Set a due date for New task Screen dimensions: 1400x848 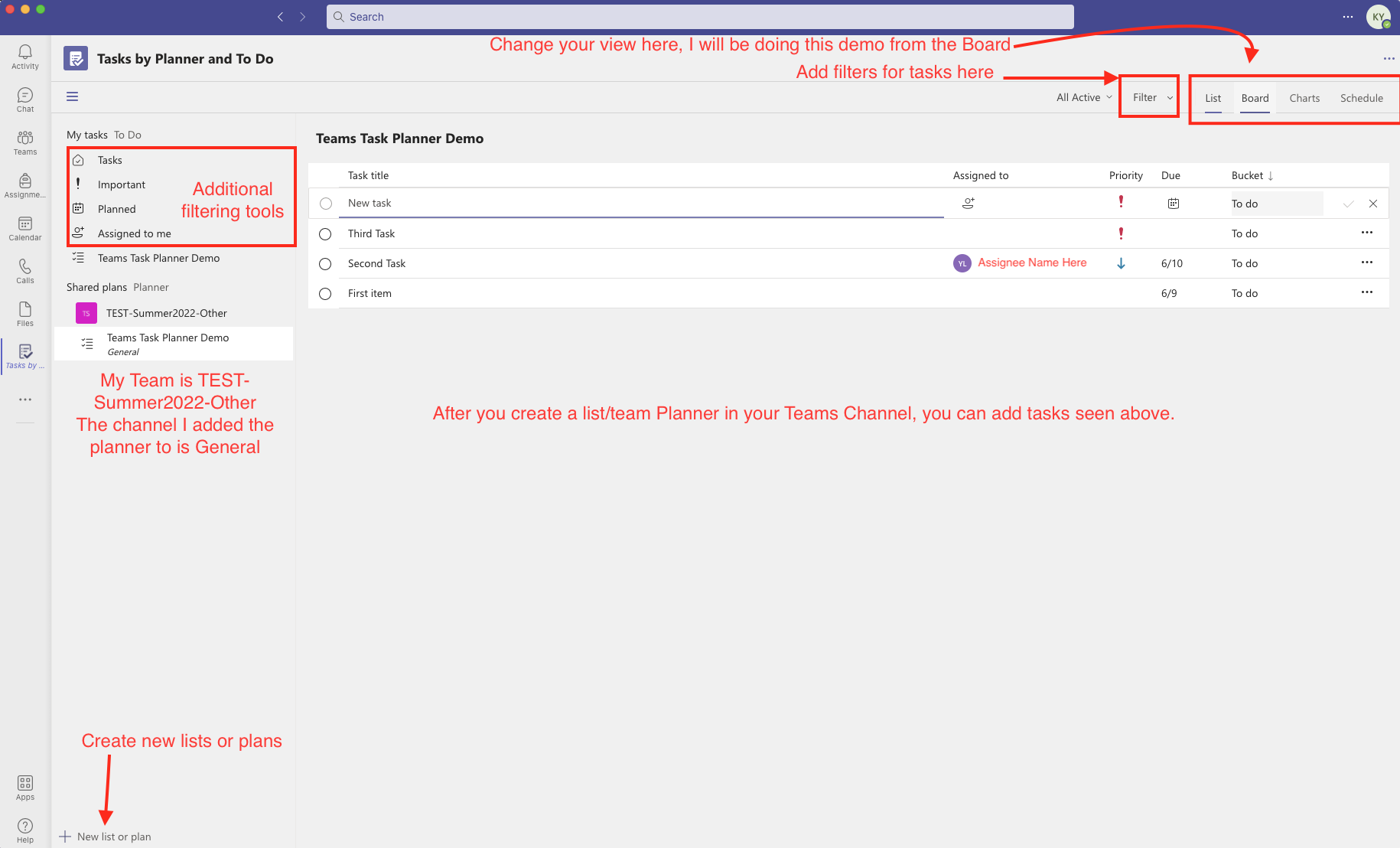(x=1174, y=203)
